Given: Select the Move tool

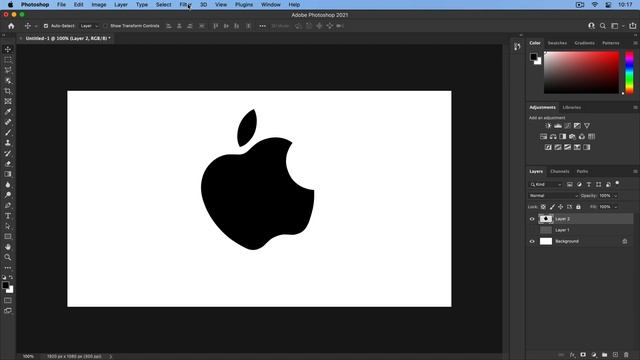Looking at the screenshot, I should pos(8,49).
